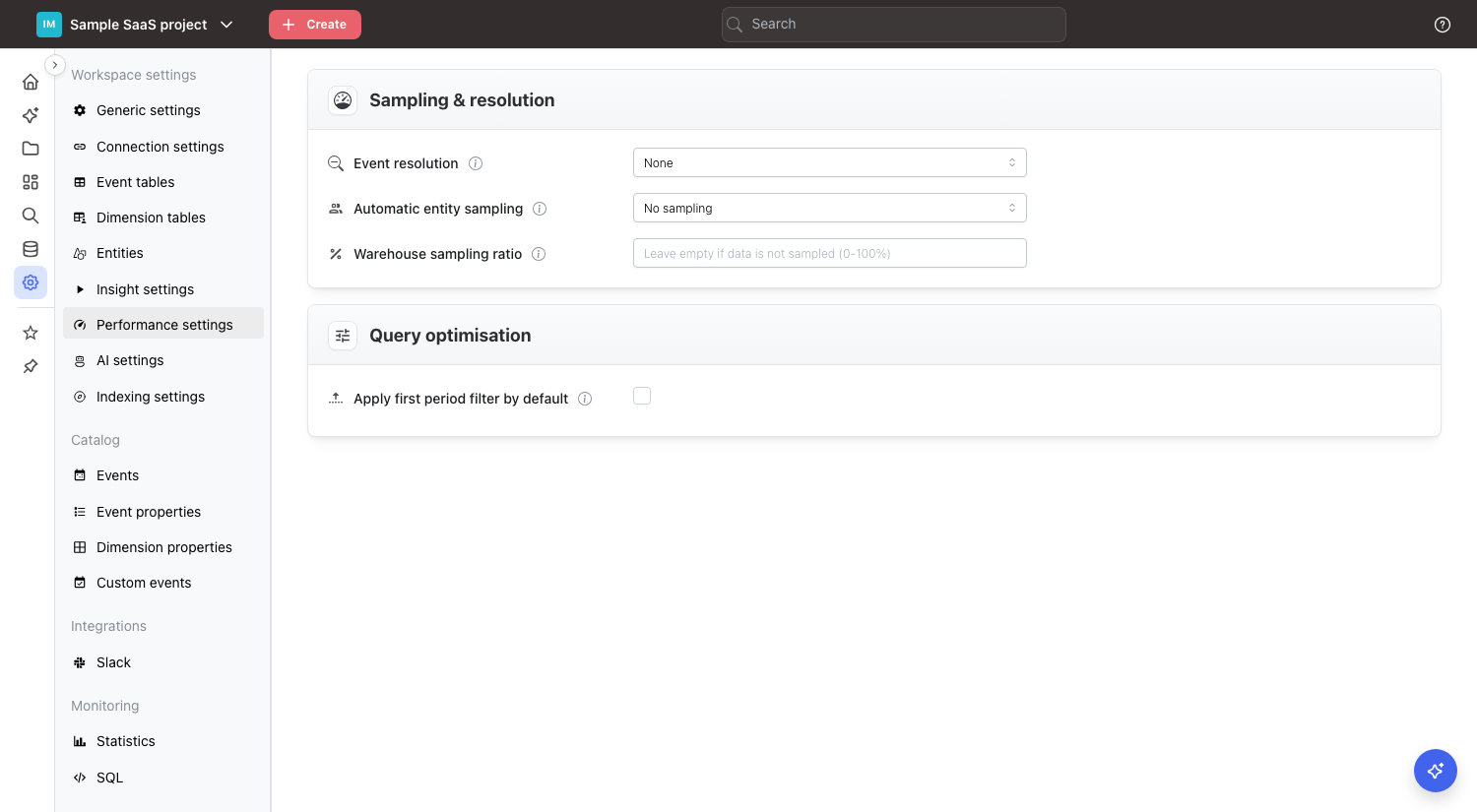Click the pin icon in left rail

pos(31,366)
